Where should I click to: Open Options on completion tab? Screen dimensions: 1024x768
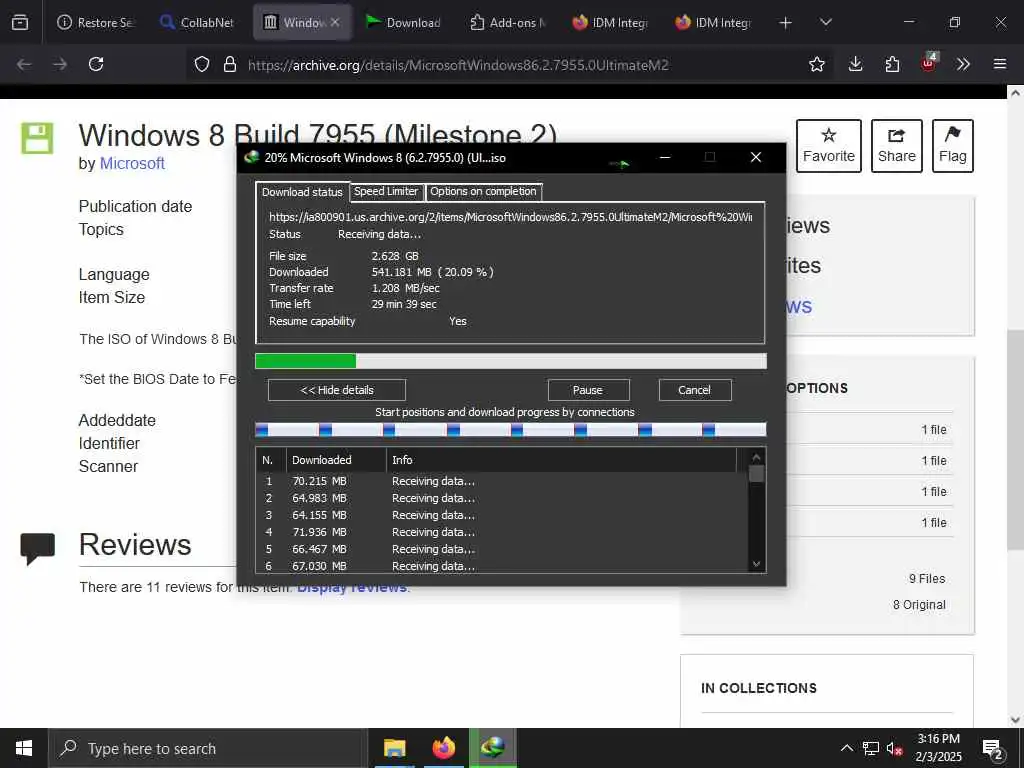tap(483, 191)
